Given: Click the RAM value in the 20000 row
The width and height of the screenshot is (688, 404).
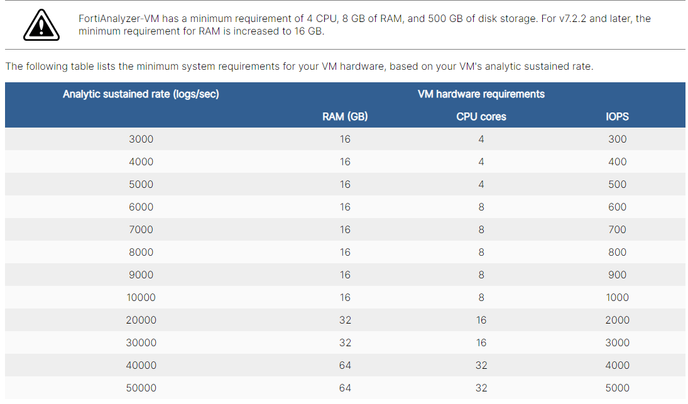Looking at the screenshot, I should [x=345, y=320].
